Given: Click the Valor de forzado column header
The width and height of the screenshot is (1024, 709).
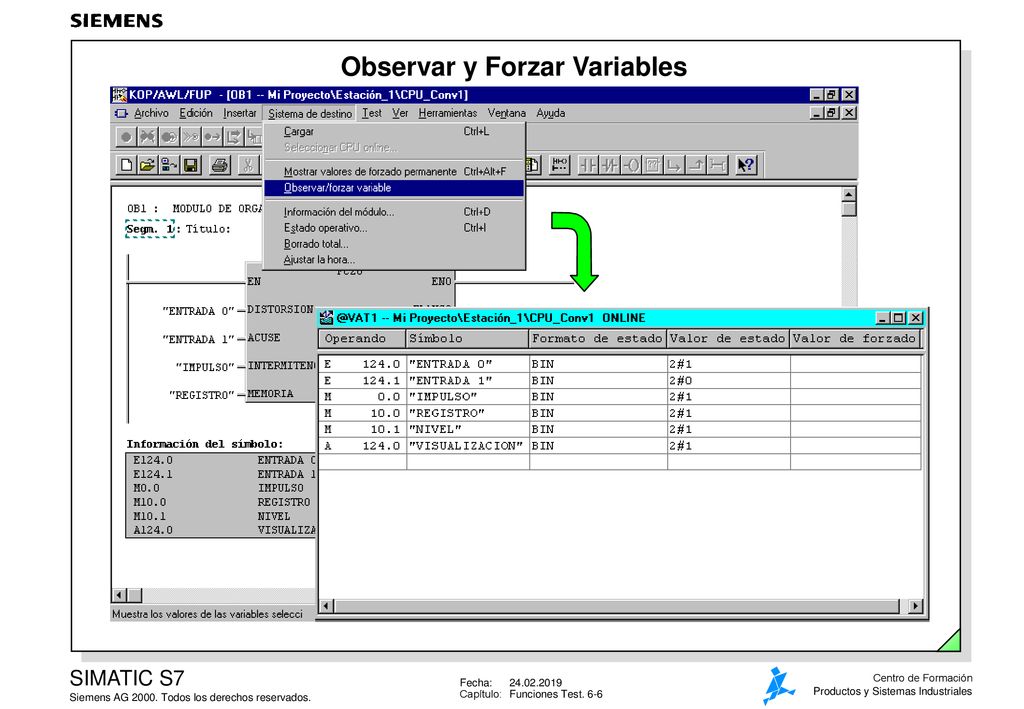Looking at the screenshot, I should (855, 338).
